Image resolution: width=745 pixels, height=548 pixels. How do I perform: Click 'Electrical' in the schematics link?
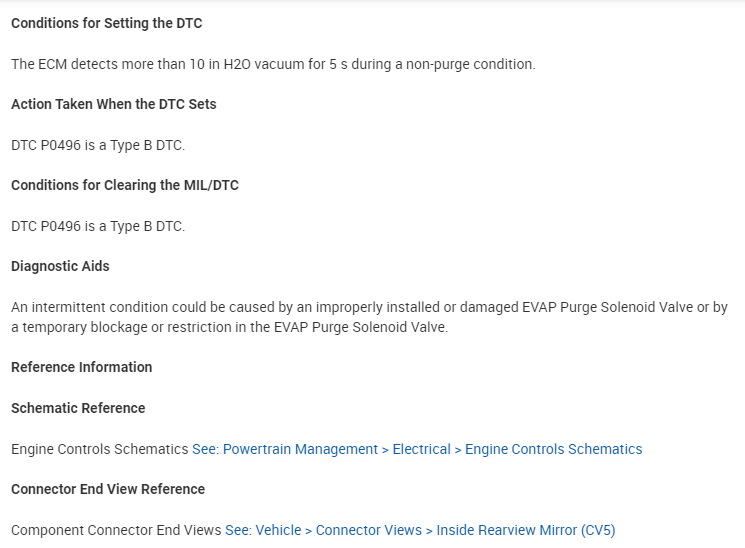pos(421,449)
